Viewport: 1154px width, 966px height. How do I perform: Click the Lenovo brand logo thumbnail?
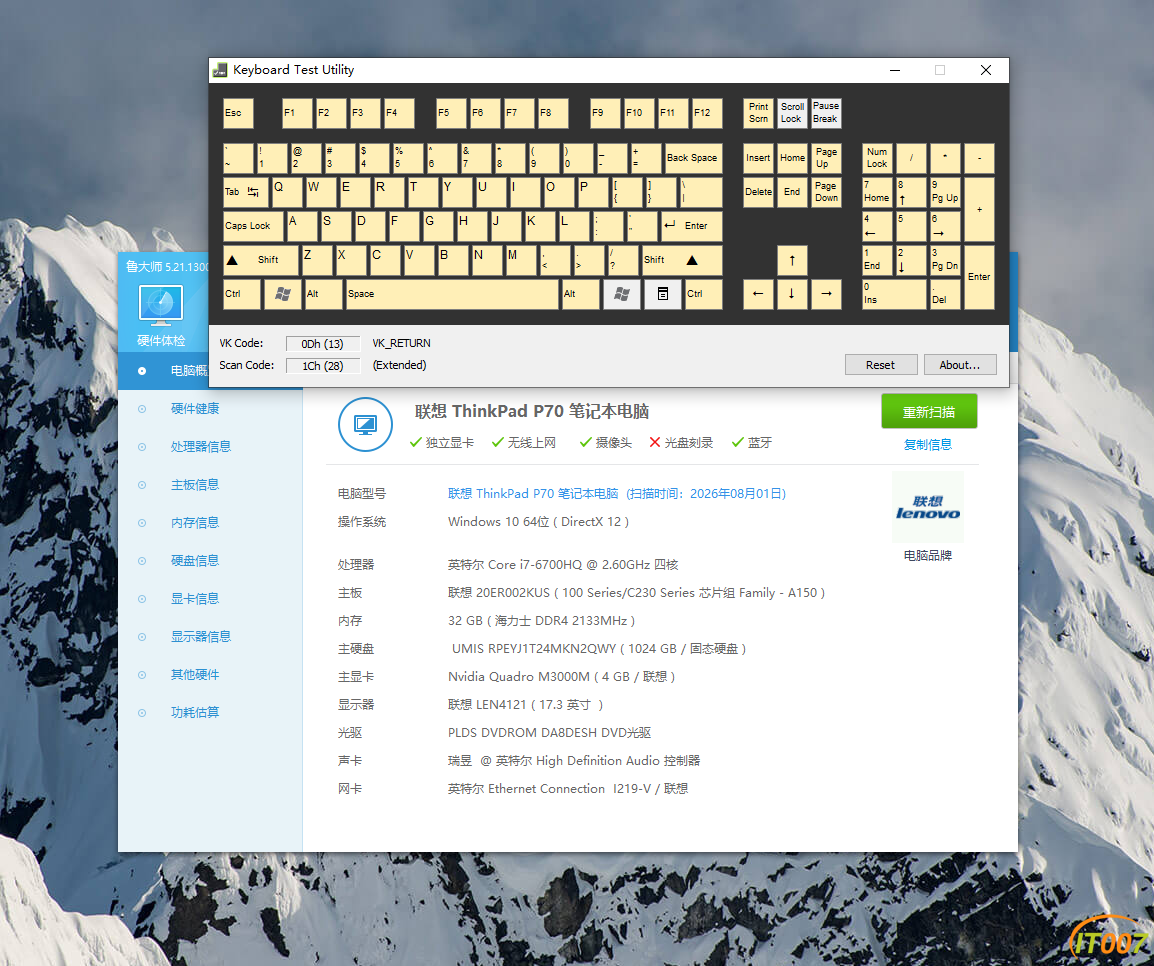click(928, 508)
